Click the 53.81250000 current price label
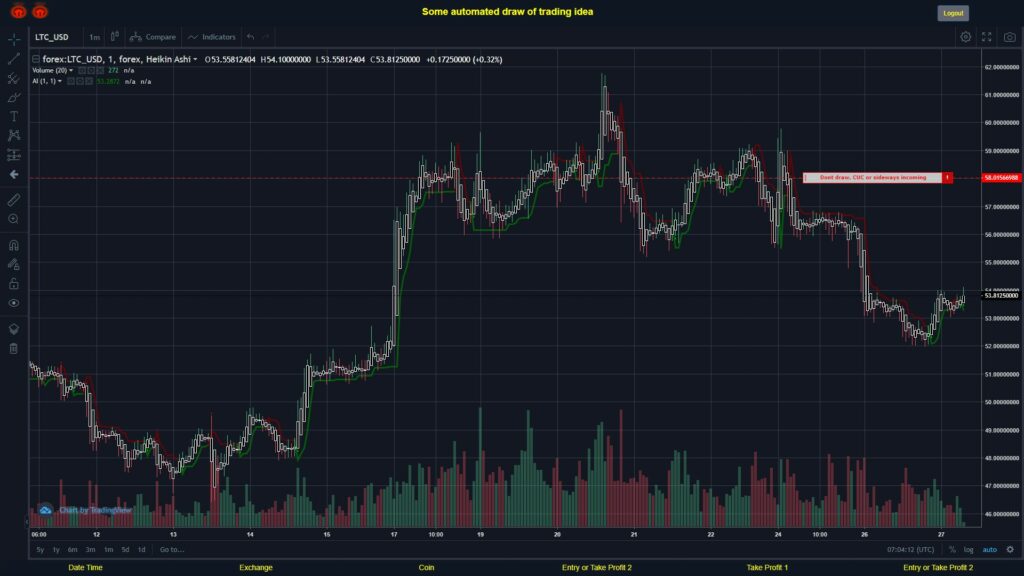Viewport: 1024px width, 576px height. click(1001, 295)
